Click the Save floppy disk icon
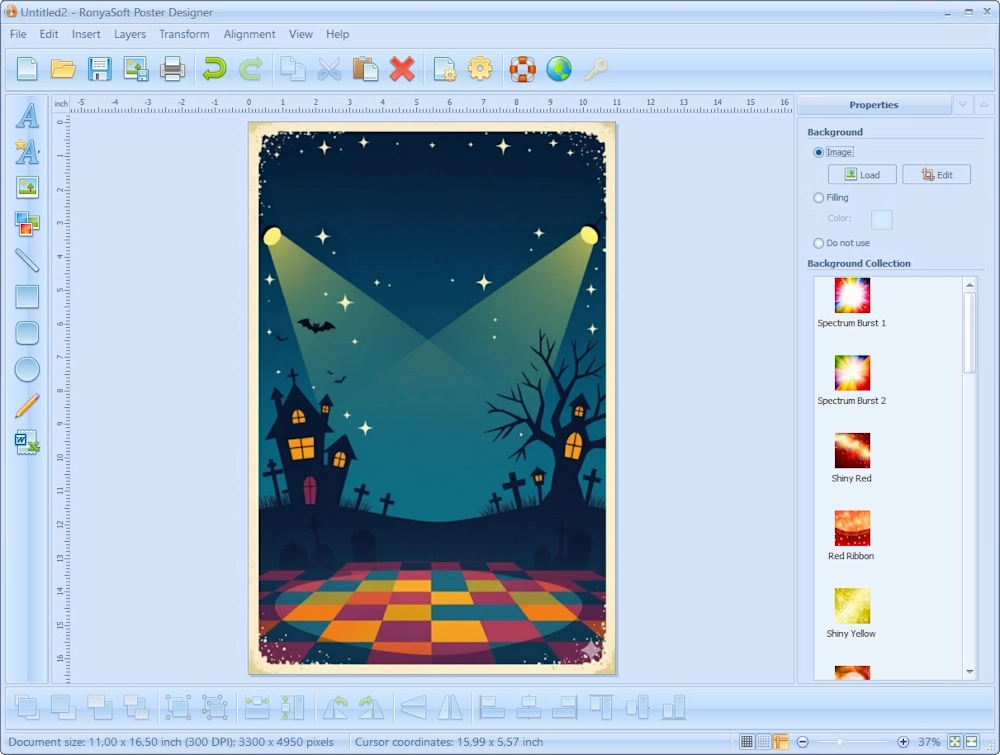The image size is (1000, 755). point(99,69)
